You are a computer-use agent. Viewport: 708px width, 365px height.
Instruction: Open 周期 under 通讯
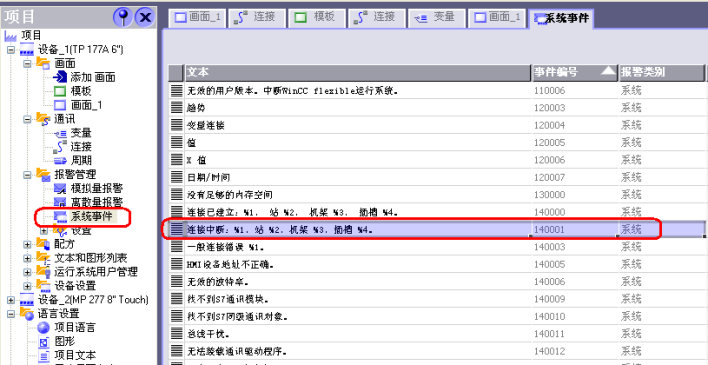click(x=81, y=160)
